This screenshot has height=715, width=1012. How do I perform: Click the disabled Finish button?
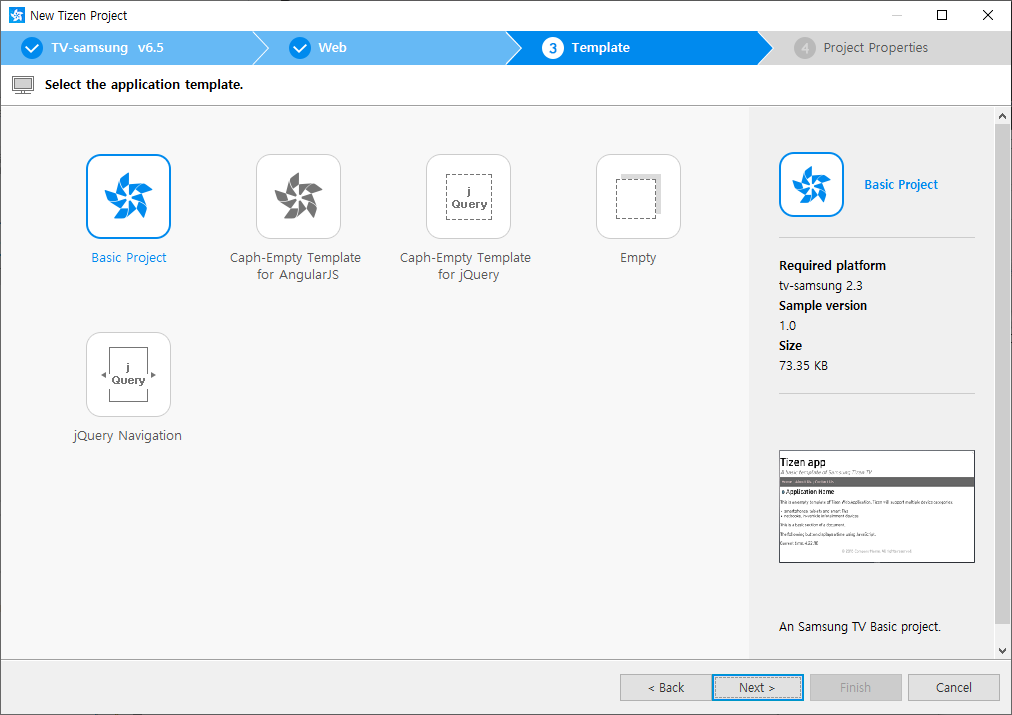tap(856, 687)
